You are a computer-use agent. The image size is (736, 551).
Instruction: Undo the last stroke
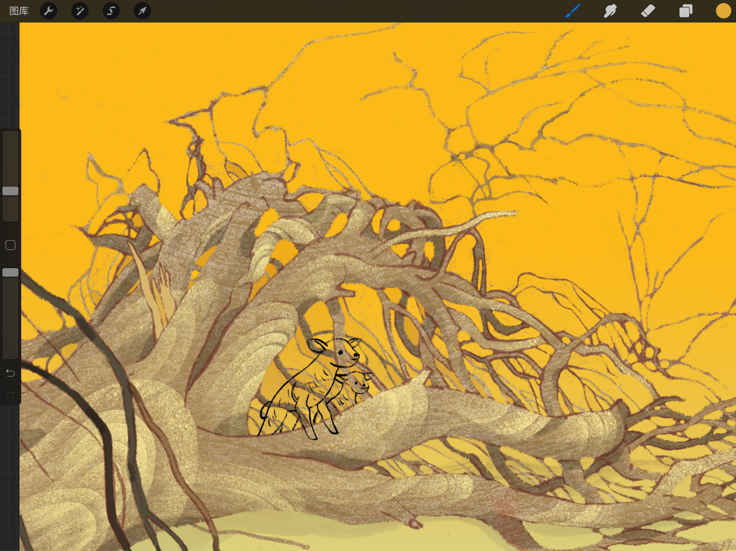(x=10, y=374)
